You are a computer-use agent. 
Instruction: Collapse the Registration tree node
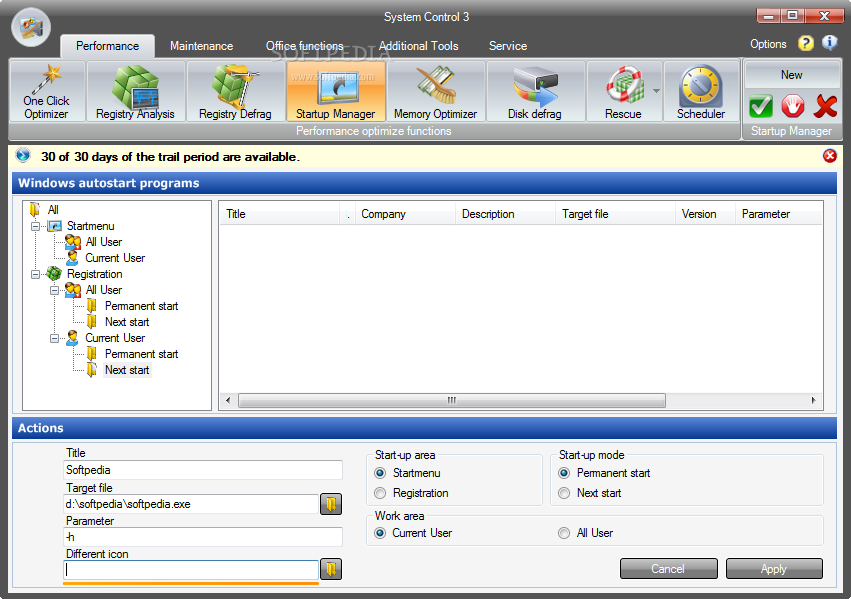tap(36, 275)
